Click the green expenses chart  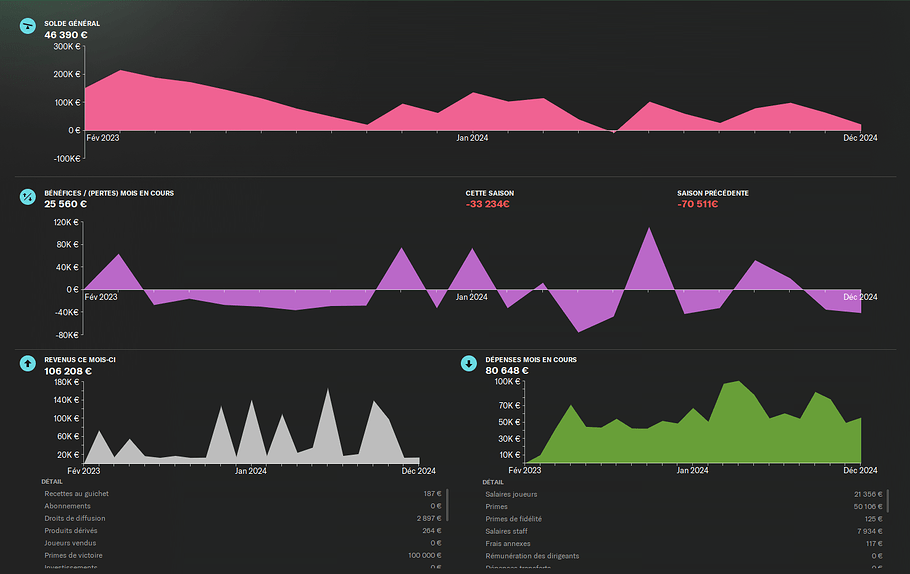(693, 422)
